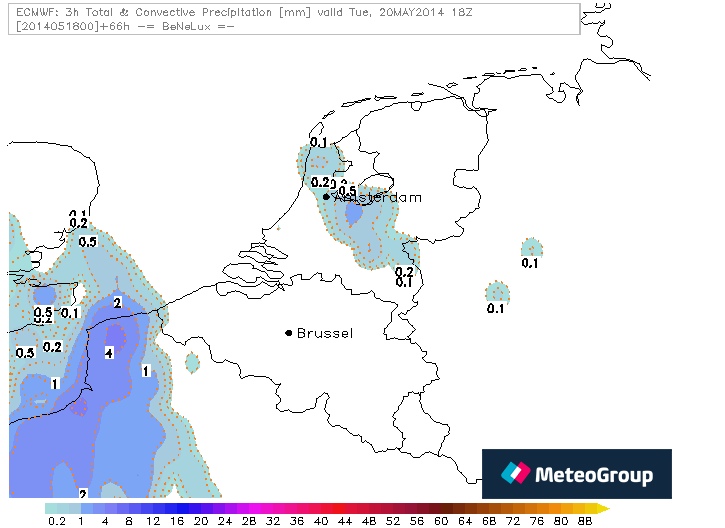Click the BeNeLux forecast run info line
The height and width of the screenshot is (528, 725).
coord(125,26)
